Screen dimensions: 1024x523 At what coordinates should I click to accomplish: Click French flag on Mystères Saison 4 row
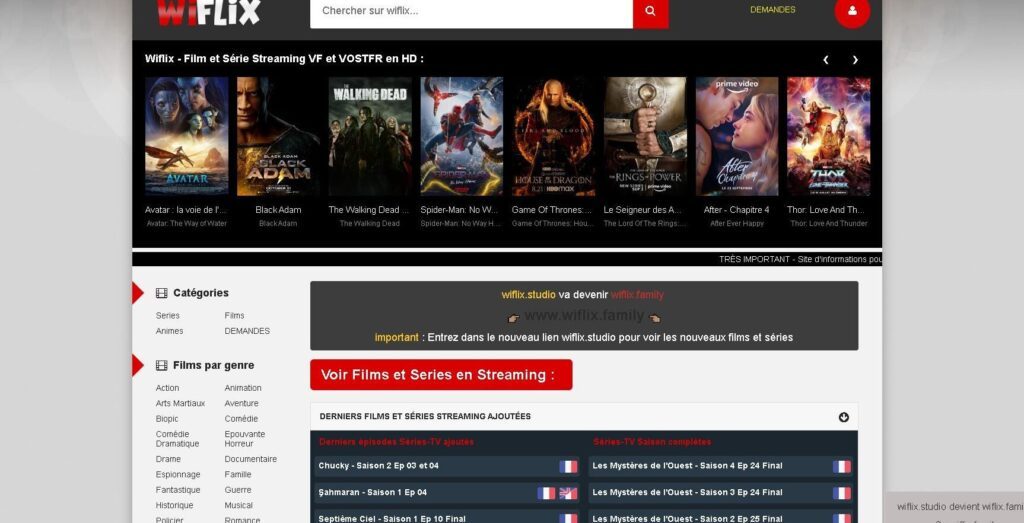842,466
